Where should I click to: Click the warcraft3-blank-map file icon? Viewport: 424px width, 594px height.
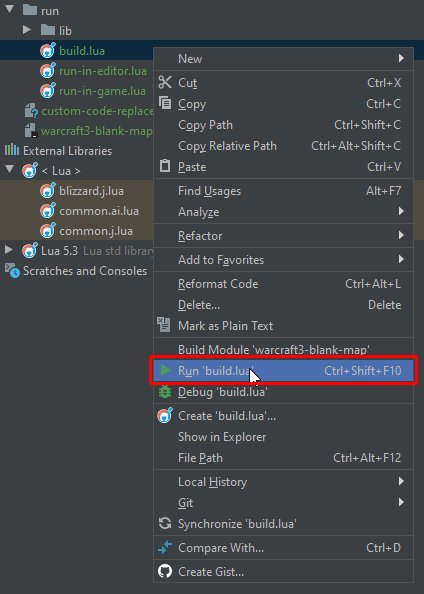30,131
